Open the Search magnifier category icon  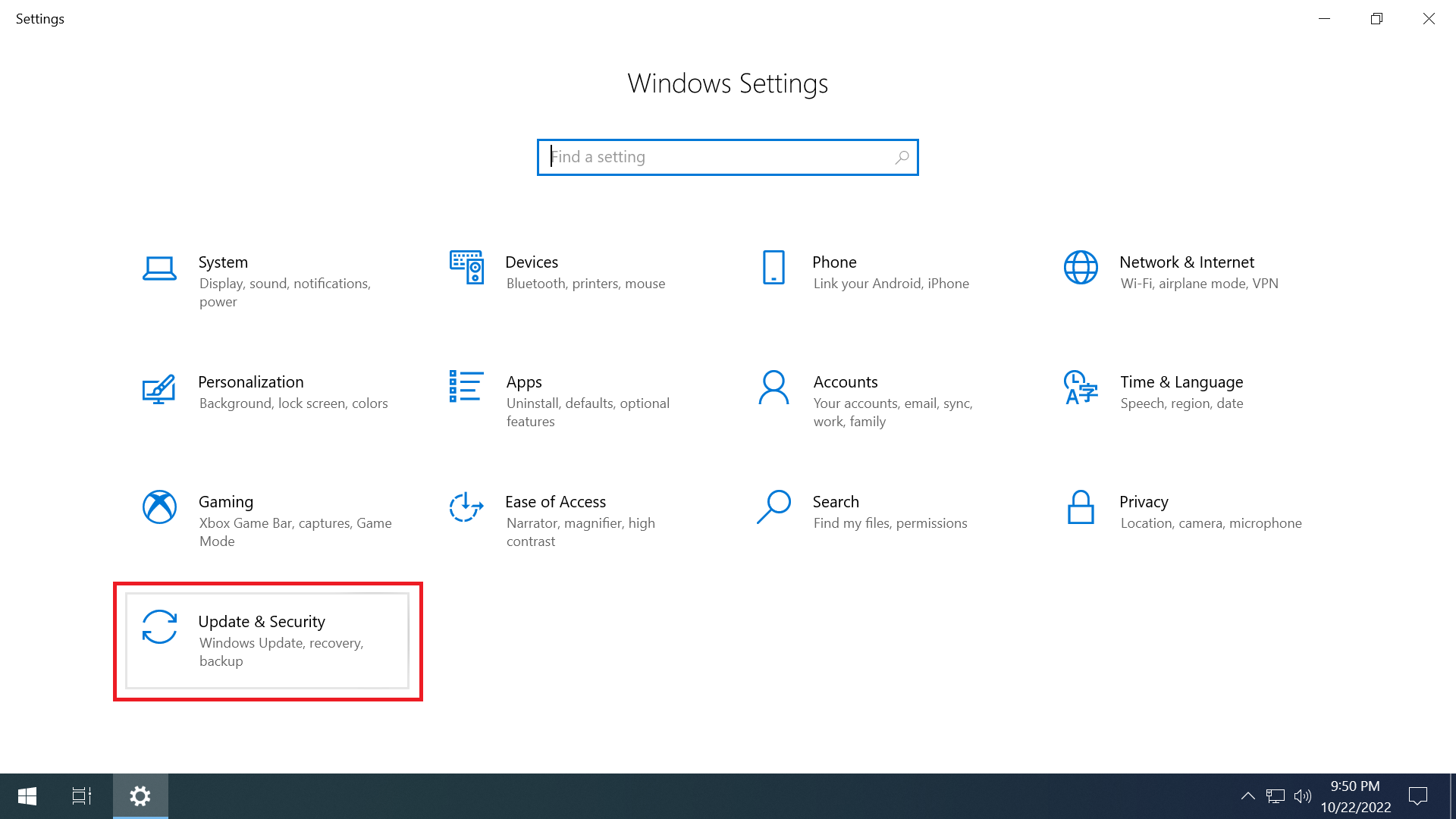click(773, 507)
